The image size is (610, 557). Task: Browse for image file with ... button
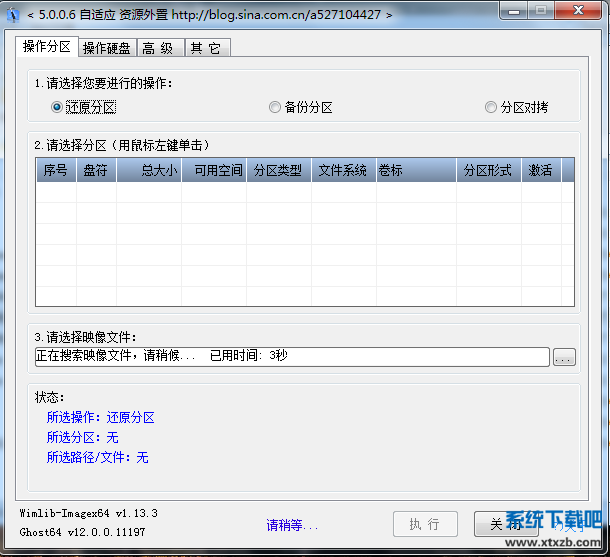(564, 357)
